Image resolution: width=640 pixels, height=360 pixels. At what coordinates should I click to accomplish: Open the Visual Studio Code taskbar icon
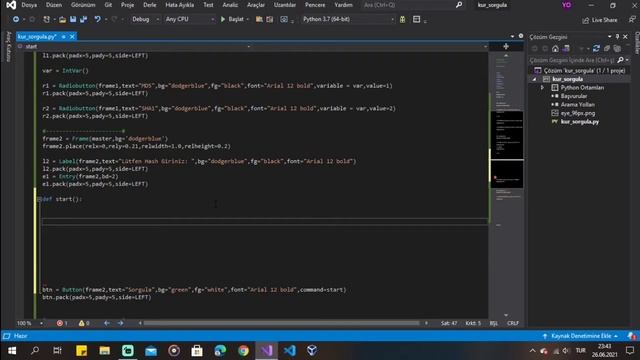pos(289,351)
